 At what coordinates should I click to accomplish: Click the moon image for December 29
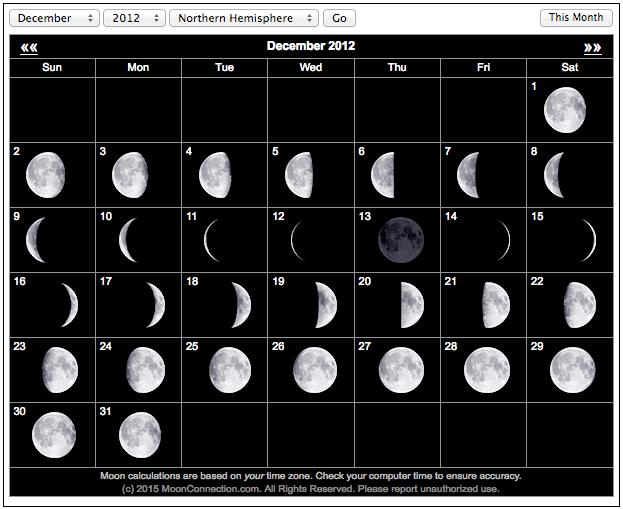pyautogui.click(x=573, y=370)
